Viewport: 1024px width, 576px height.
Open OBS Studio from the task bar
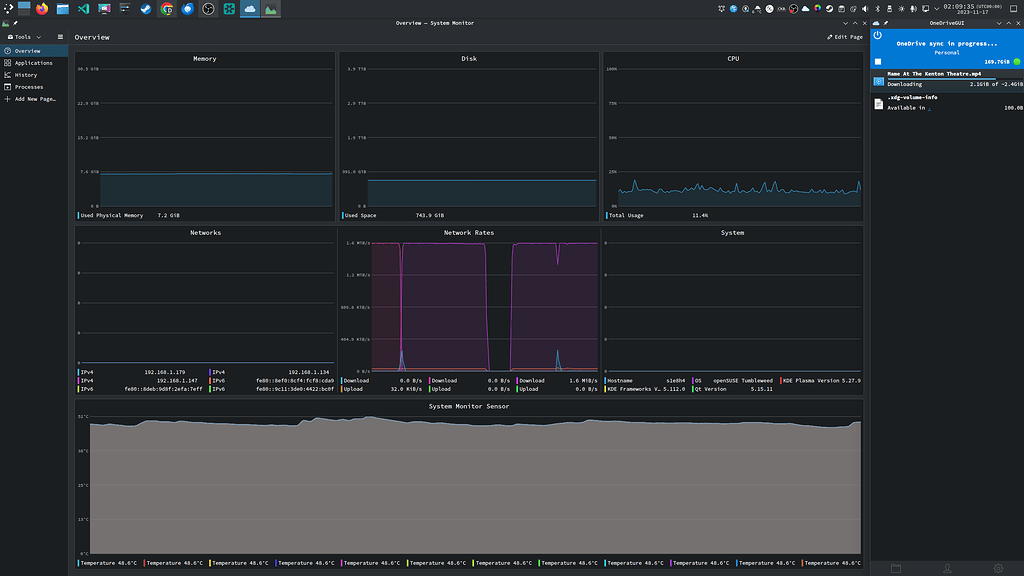click(x=208, y=9)
